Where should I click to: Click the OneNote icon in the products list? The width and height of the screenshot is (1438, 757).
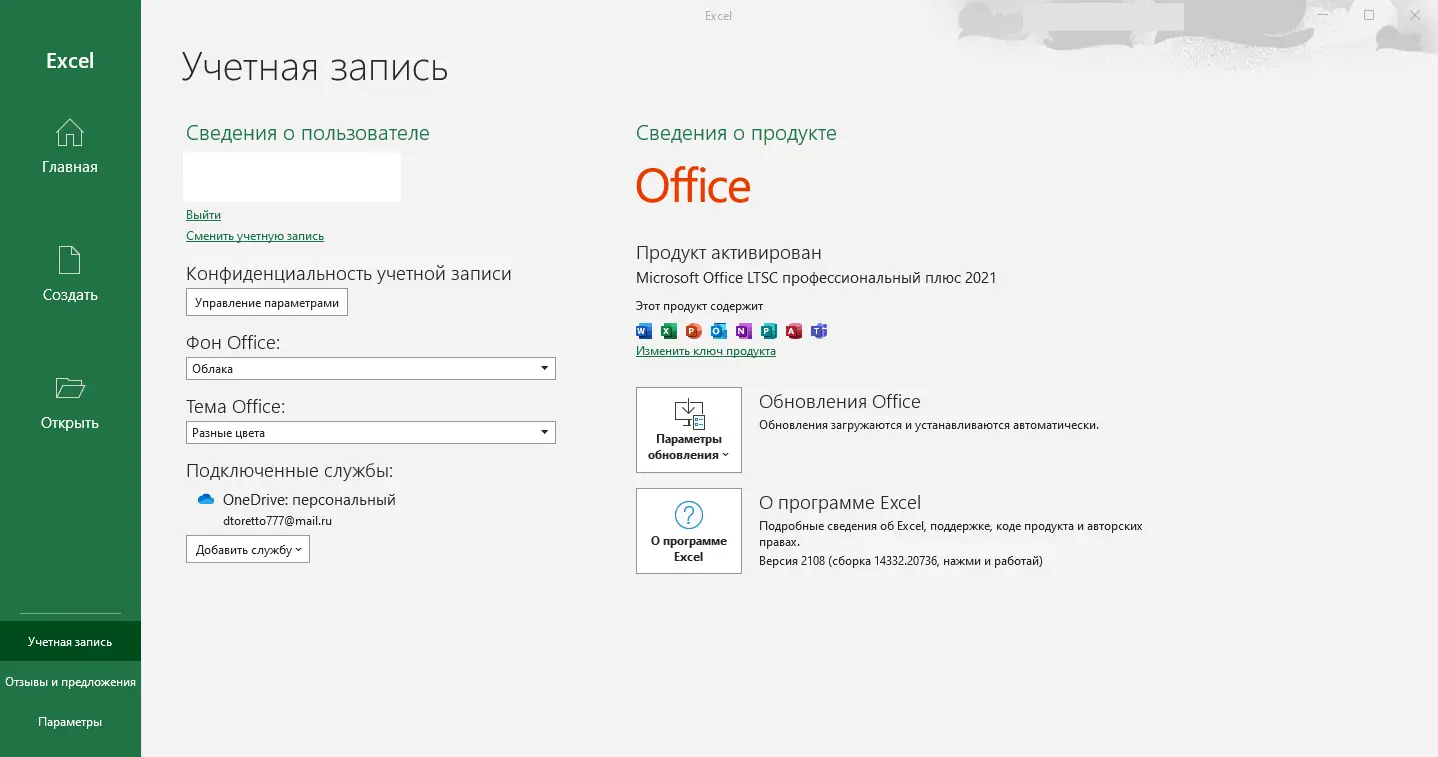coord(743,331)
